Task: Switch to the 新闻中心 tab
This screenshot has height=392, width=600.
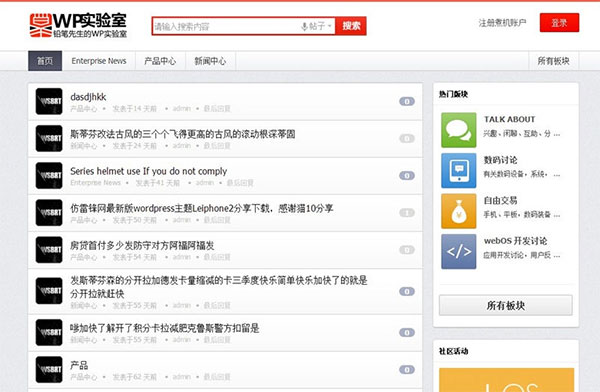Action: coord(210,61)
